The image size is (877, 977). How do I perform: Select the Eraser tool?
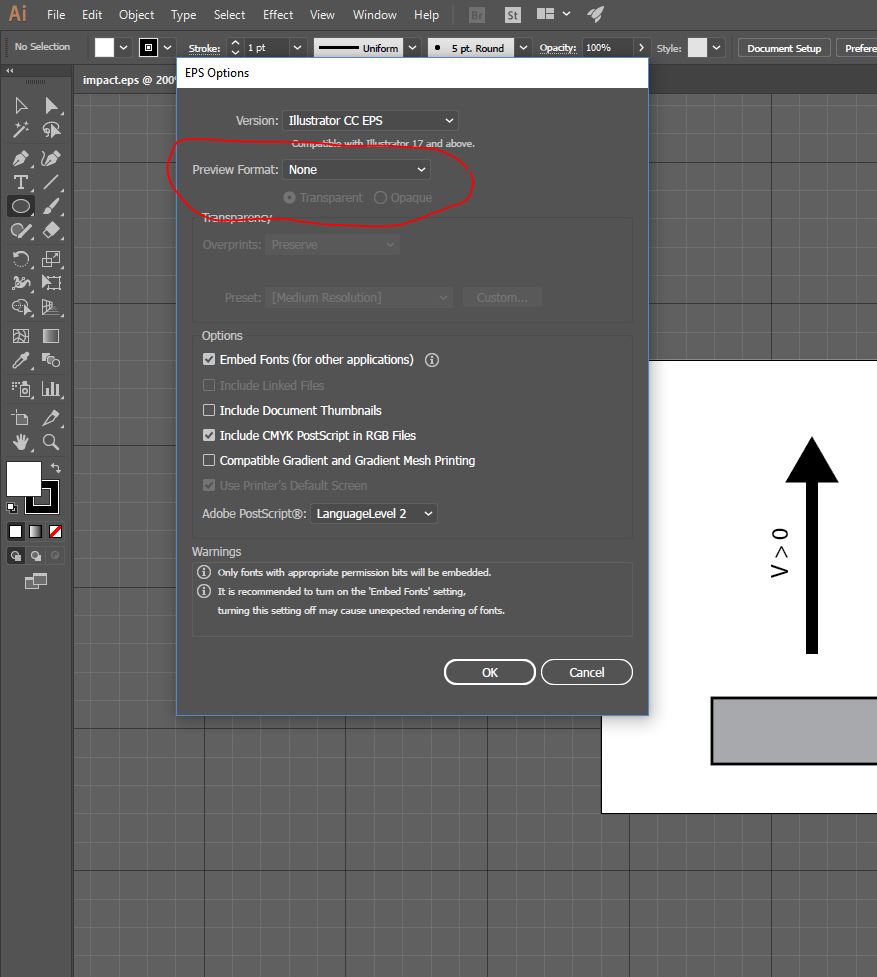point(51,231)
